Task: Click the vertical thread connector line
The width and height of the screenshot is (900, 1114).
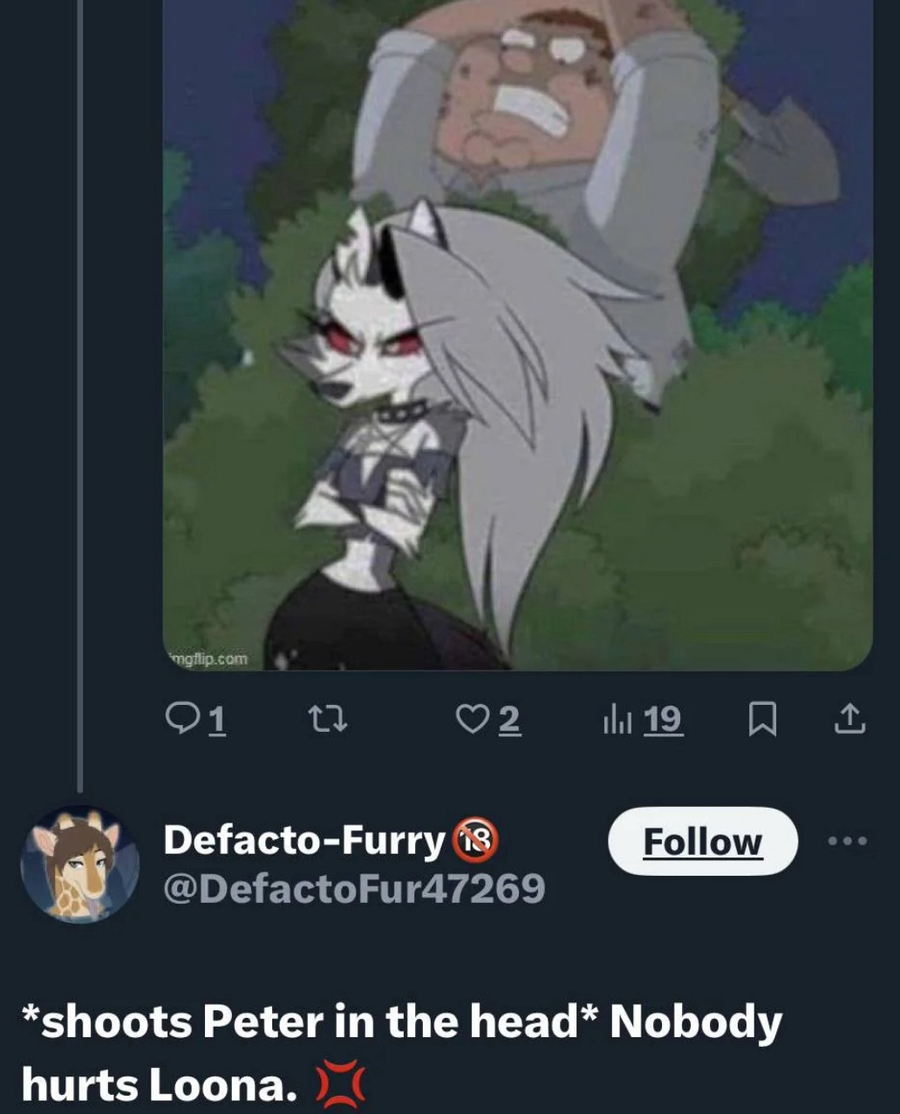Action: click(x=80, y=400)
